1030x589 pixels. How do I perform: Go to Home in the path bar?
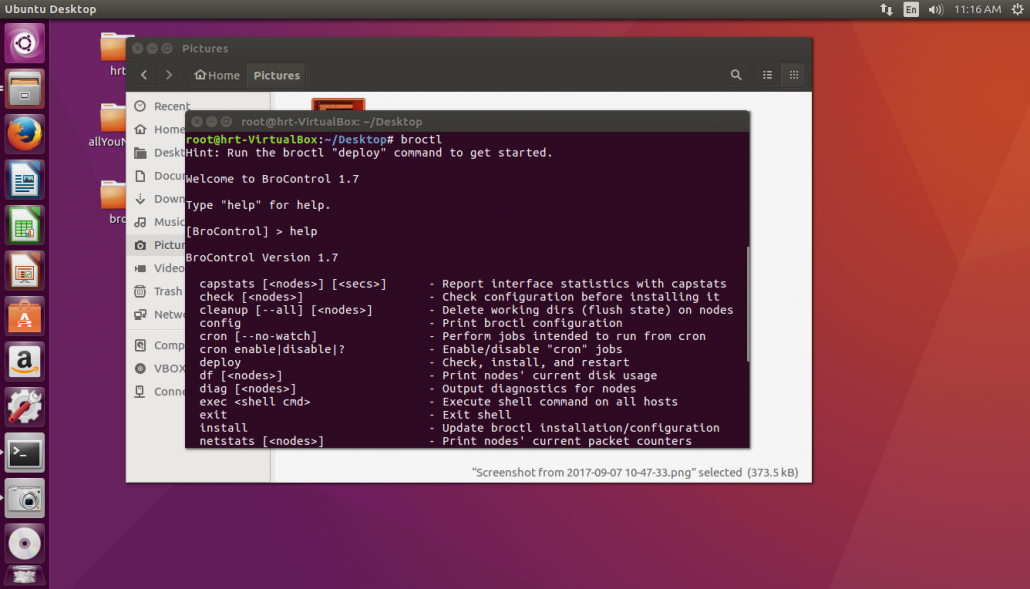coord(217,75)
